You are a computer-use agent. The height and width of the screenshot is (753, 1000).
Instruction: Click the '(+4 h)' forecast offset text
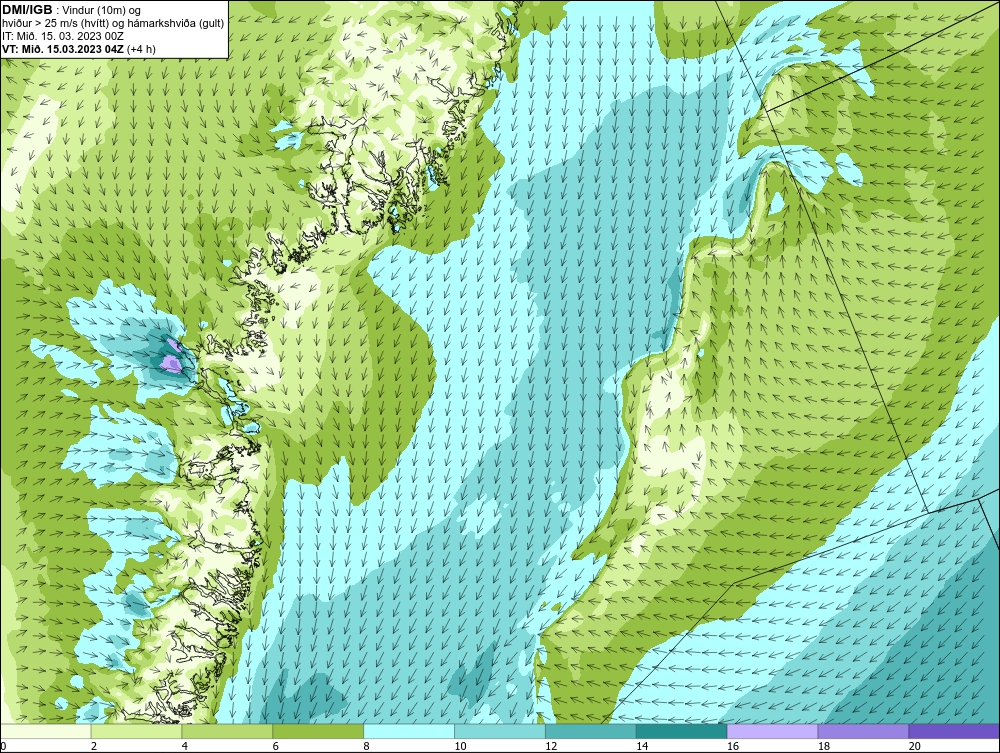[142, 48]
